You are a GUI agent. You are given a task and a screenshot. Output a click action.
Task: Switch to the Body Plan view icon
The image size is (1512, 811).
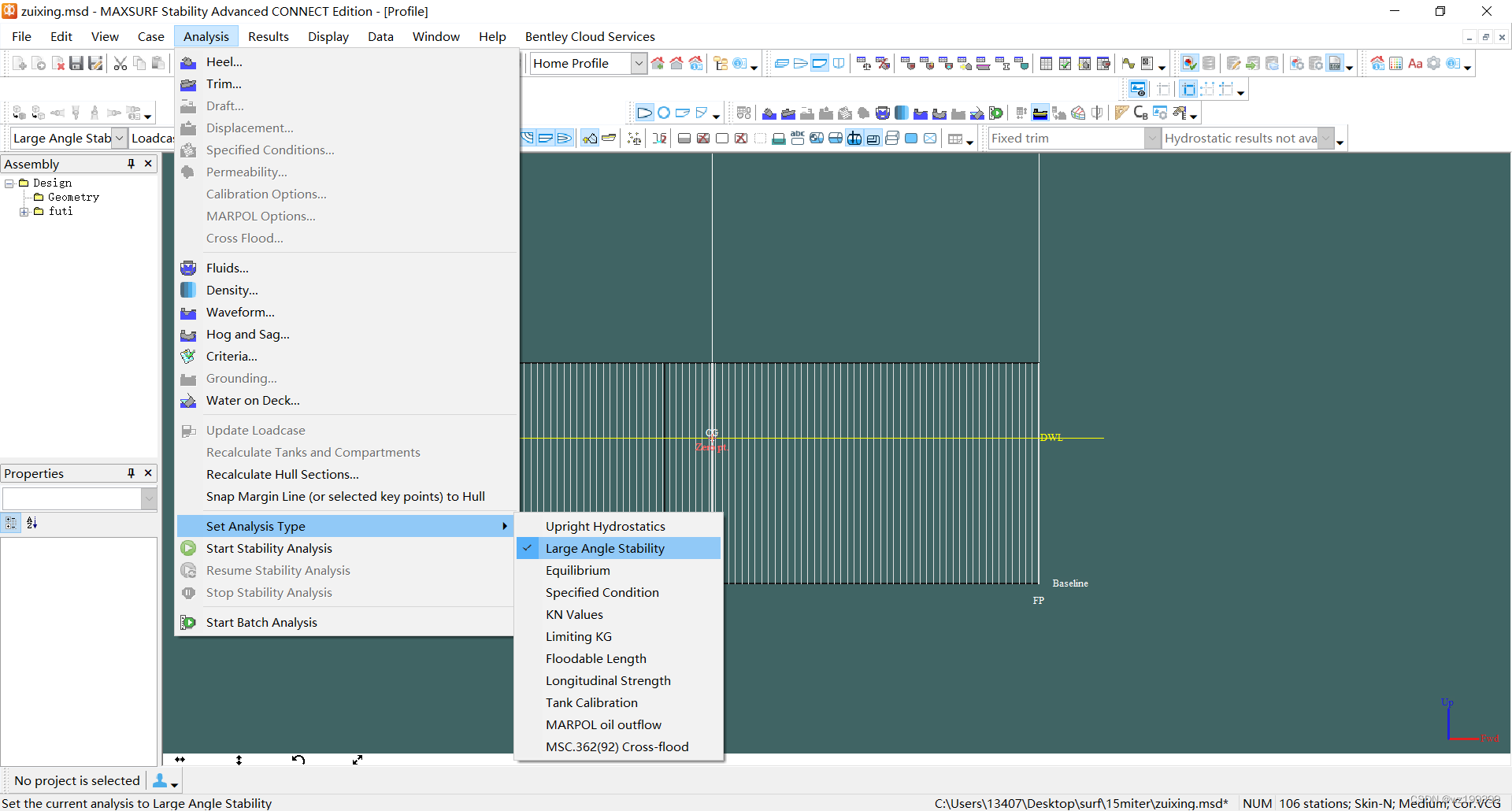coord(839,64)
